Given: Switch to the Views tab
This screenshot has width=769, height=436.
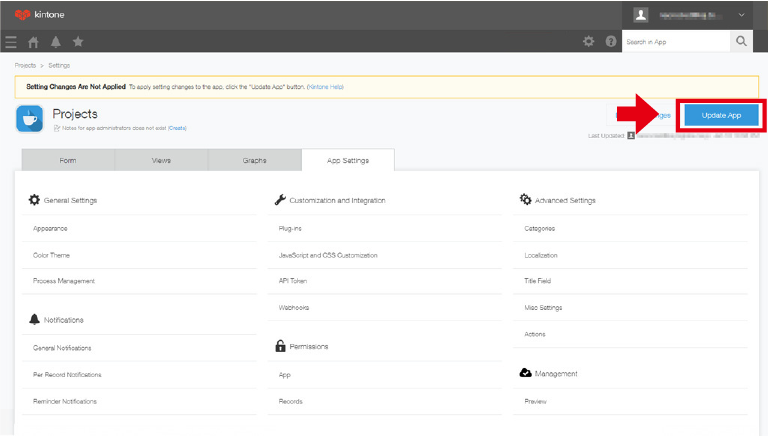Looking at the screenshot, I should 161,160.
